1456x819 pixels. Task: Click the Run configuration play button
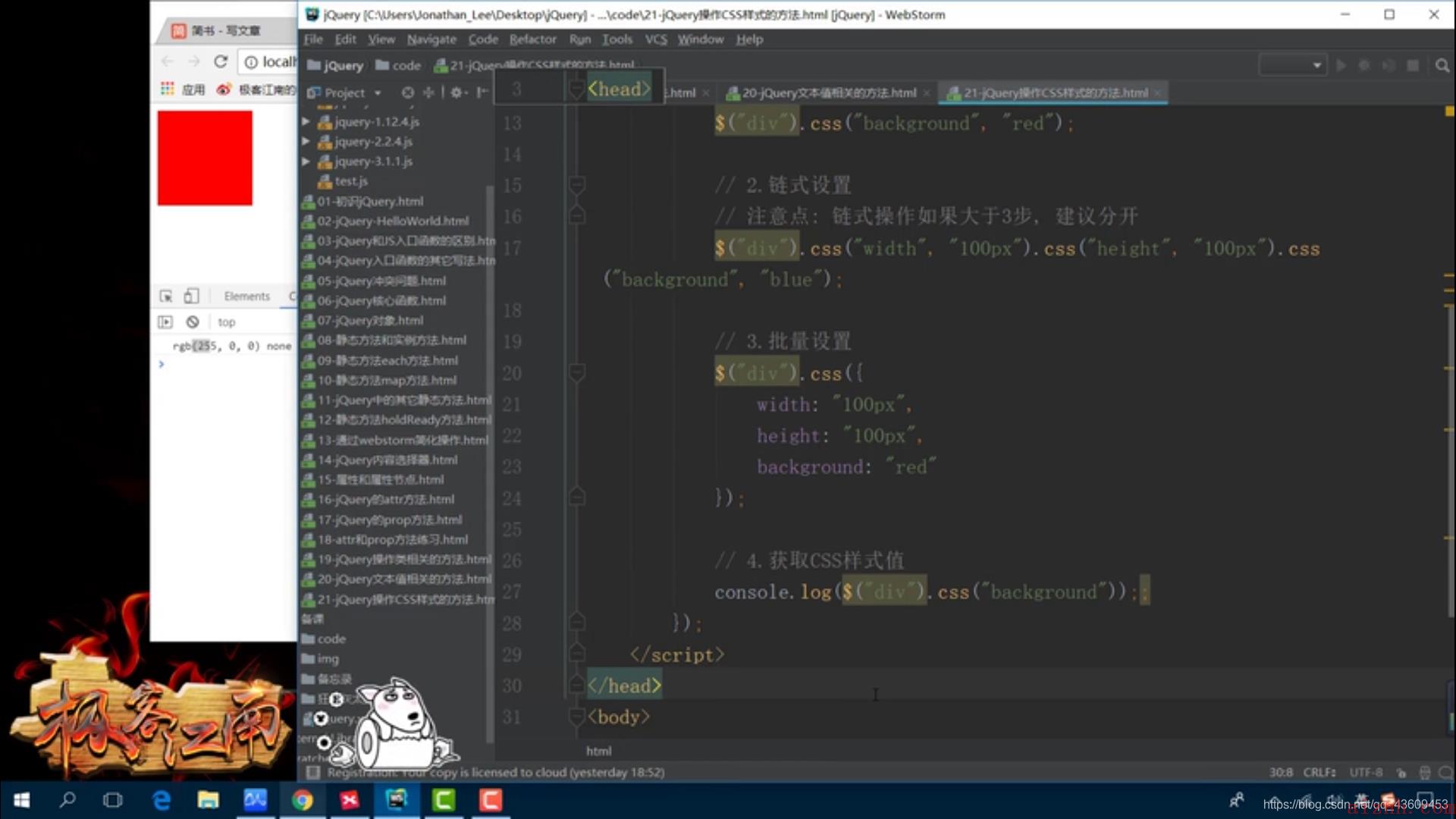pyautogui.click(x=1341, y=65)
